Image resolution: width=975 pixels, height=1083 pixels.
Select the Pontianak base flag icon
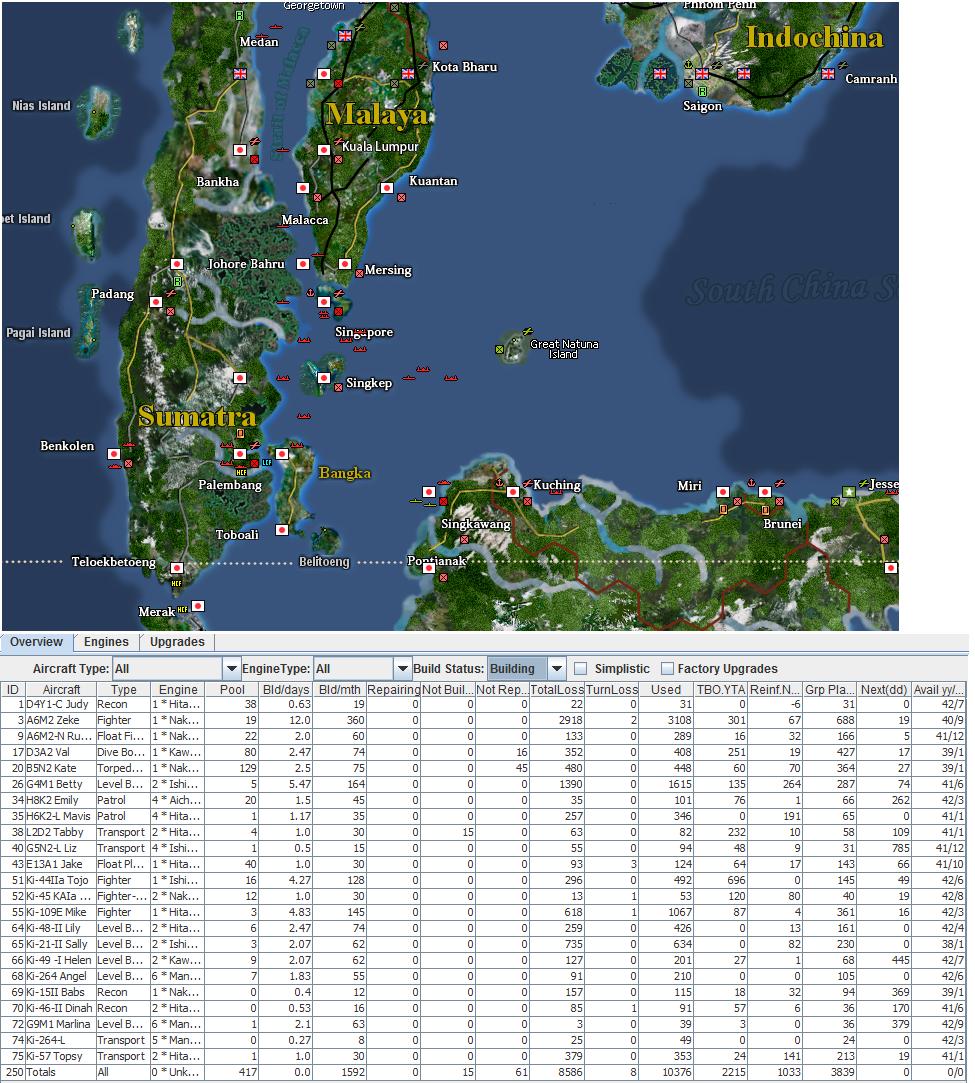[429, 568]
